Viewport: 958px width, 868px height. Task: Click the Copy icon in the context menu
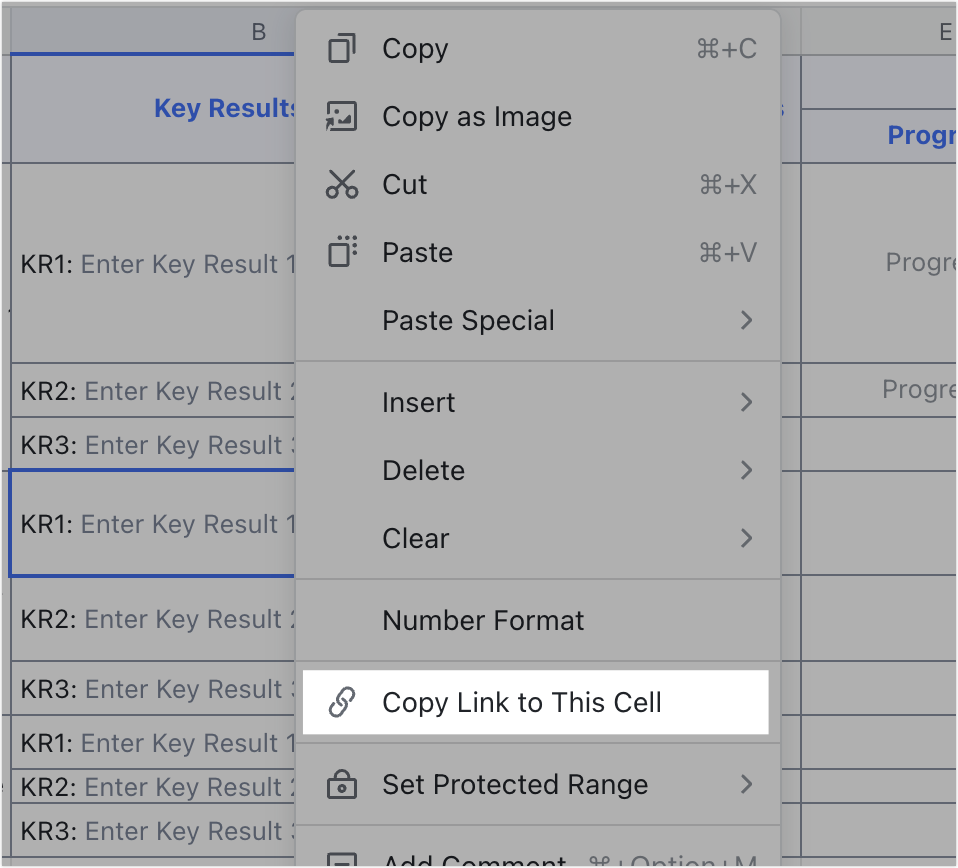(x=344, y=48)
